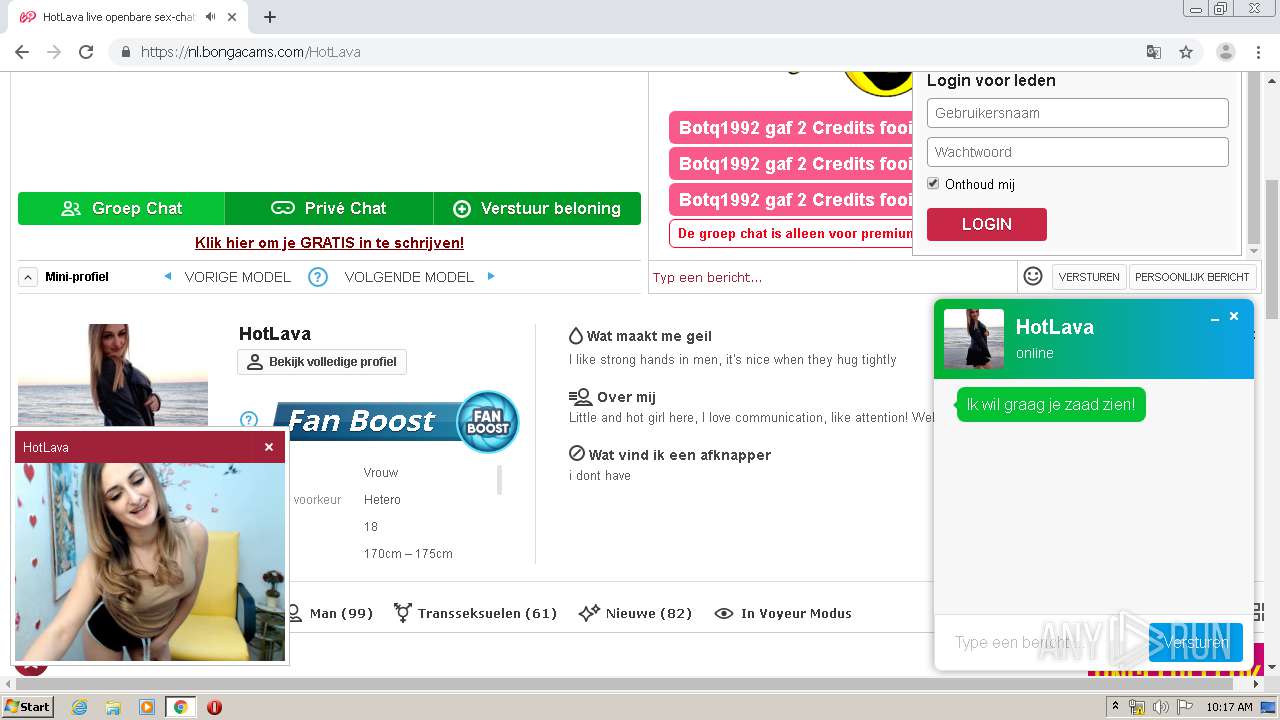Open file explorer taskbar icon

(113, 707)
